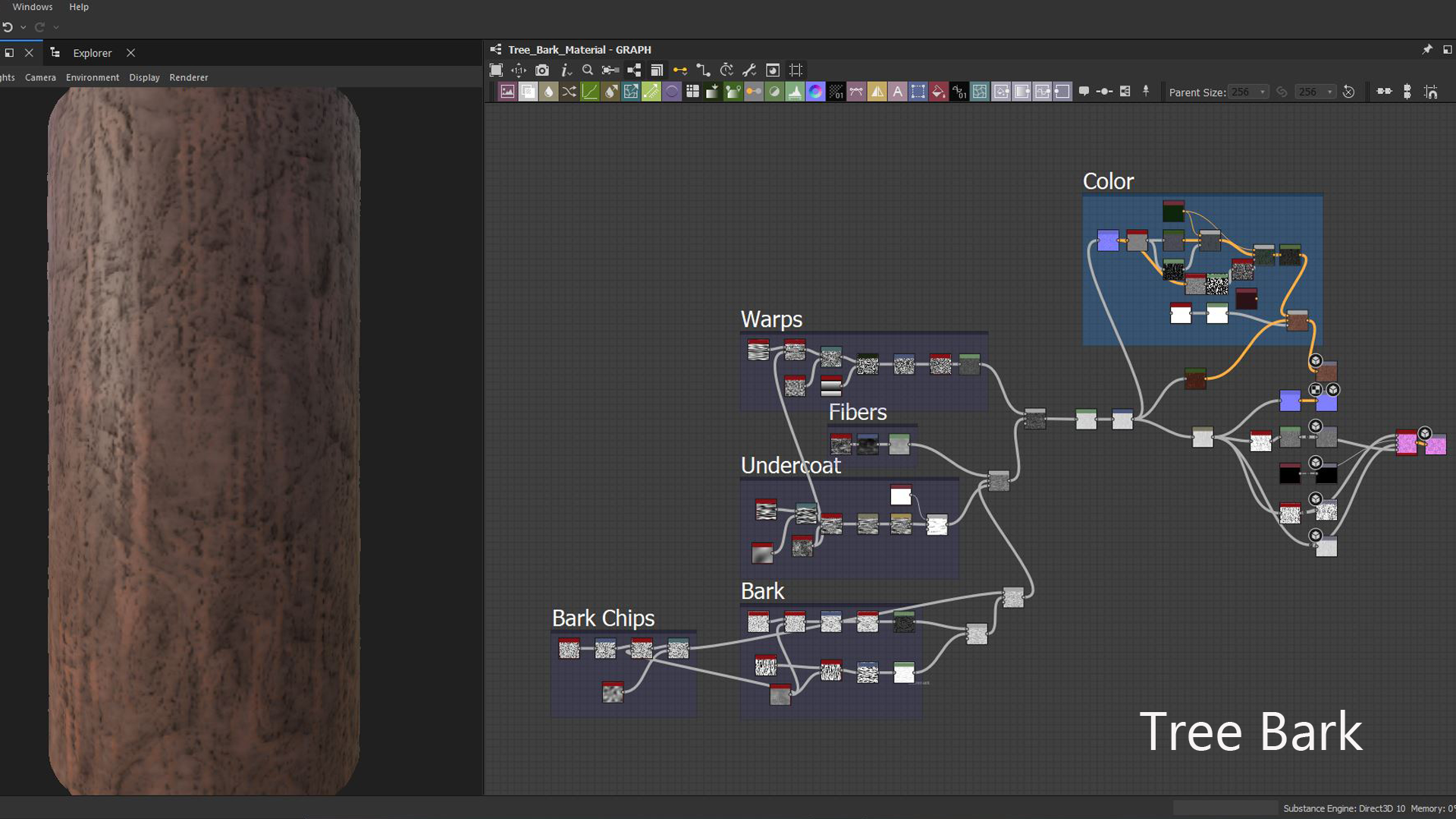Viewport: 1456px width, 819px height.
Task: Click the camera screenshot icon in graph toolbar
Action: click(x=542, y=71)
